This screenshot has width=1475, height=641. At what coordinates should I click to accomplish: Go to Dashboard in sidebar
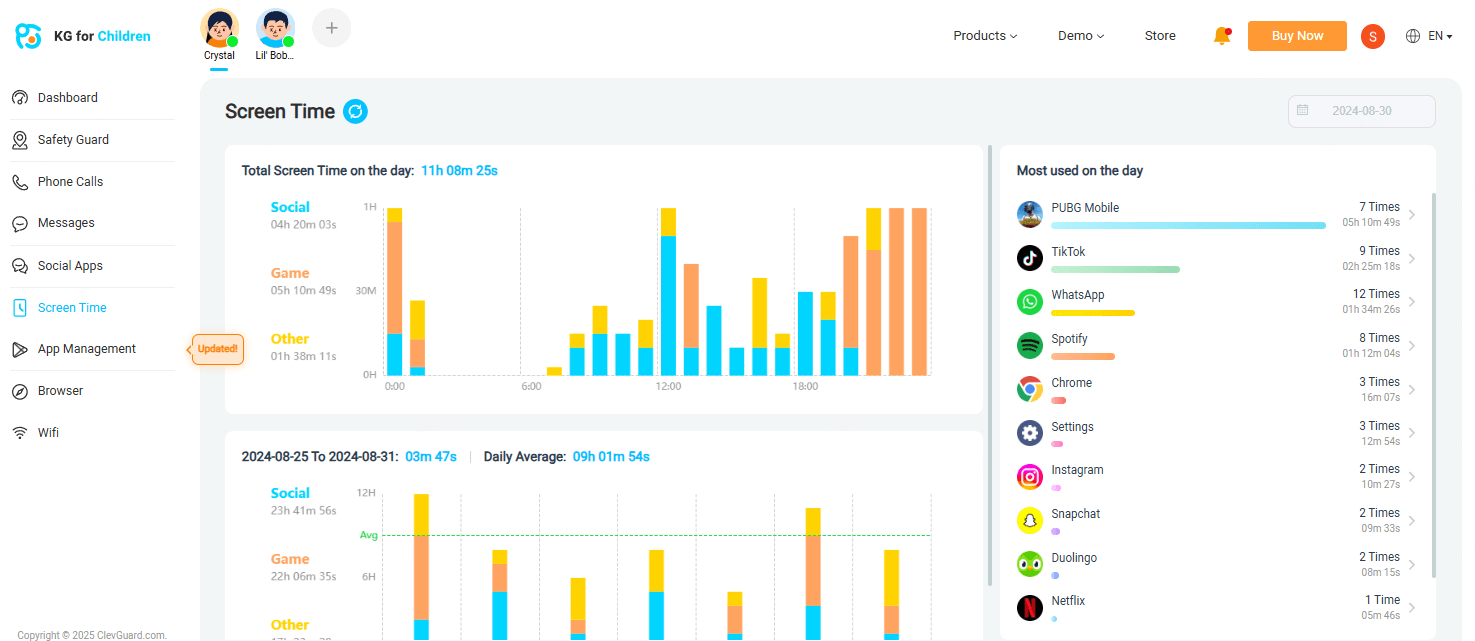[68, 98]
